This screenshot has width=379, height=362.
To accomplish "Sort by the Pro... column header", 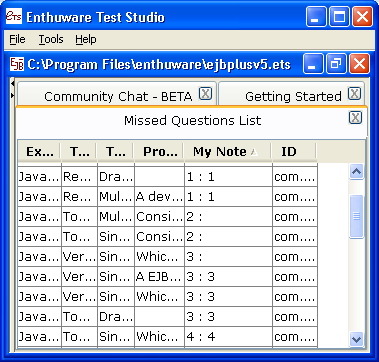I will (x=159, y=152).
